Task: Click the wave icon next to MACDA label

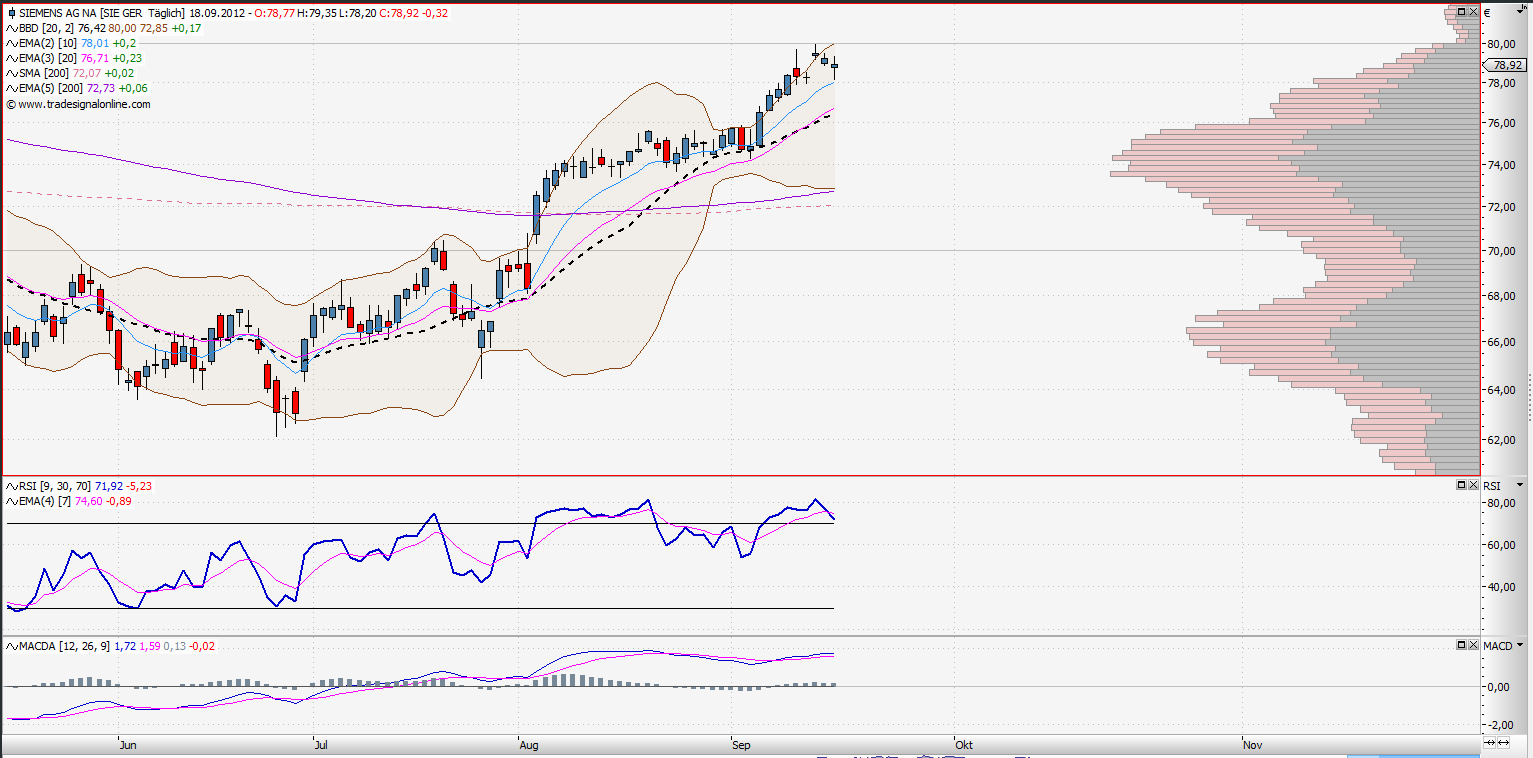Action: [x=12, y=646]
